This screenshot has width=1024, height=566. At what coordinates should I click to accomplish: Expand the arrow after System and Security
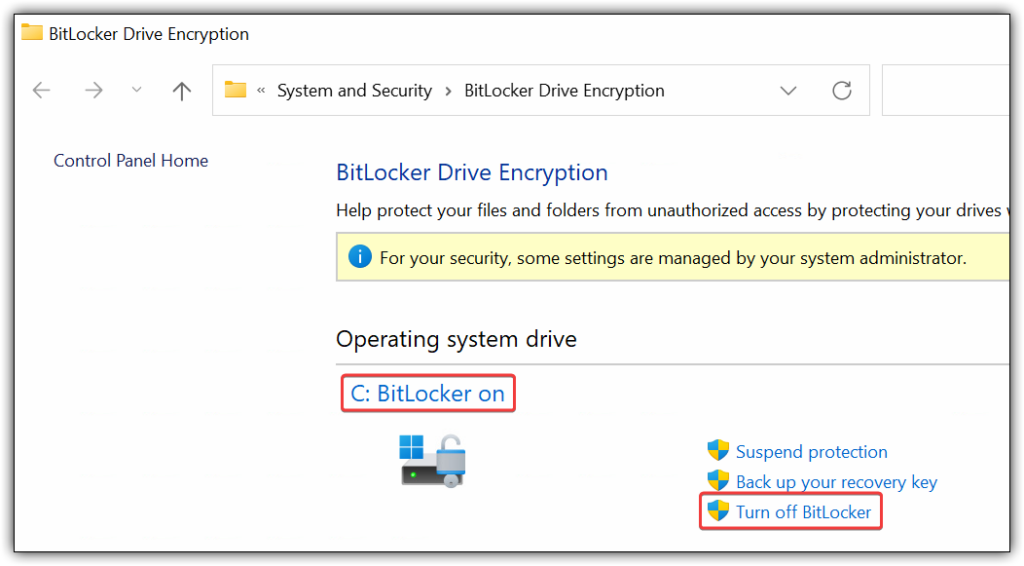(x=448, y=91)
